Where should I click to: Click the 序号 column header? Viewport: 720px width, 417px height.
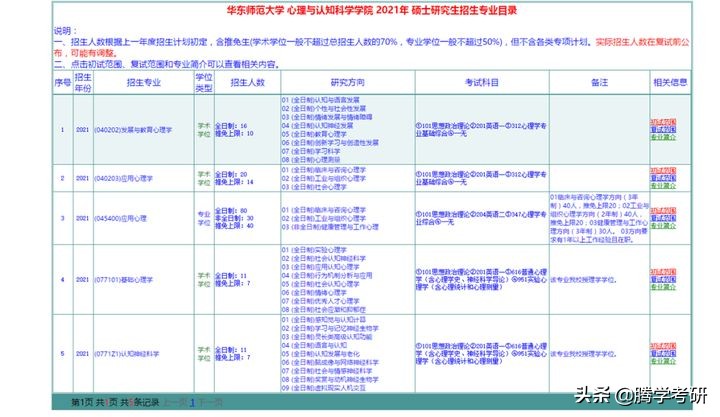coord(62,83)
